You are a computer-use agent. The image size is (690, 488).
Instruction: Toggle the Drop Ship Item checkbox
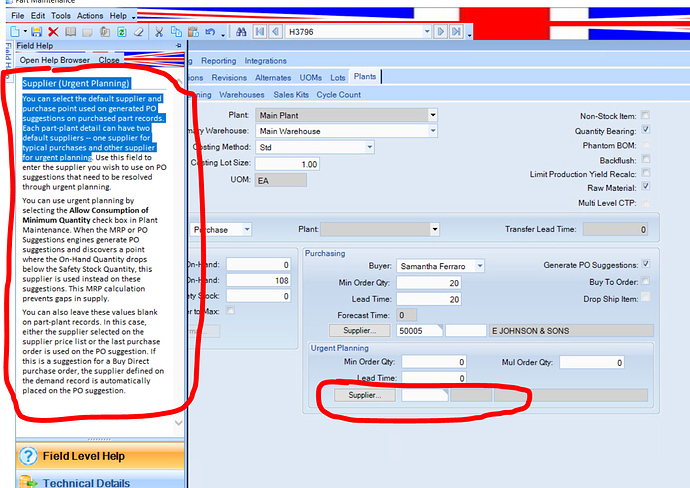[x=646, y=297]
